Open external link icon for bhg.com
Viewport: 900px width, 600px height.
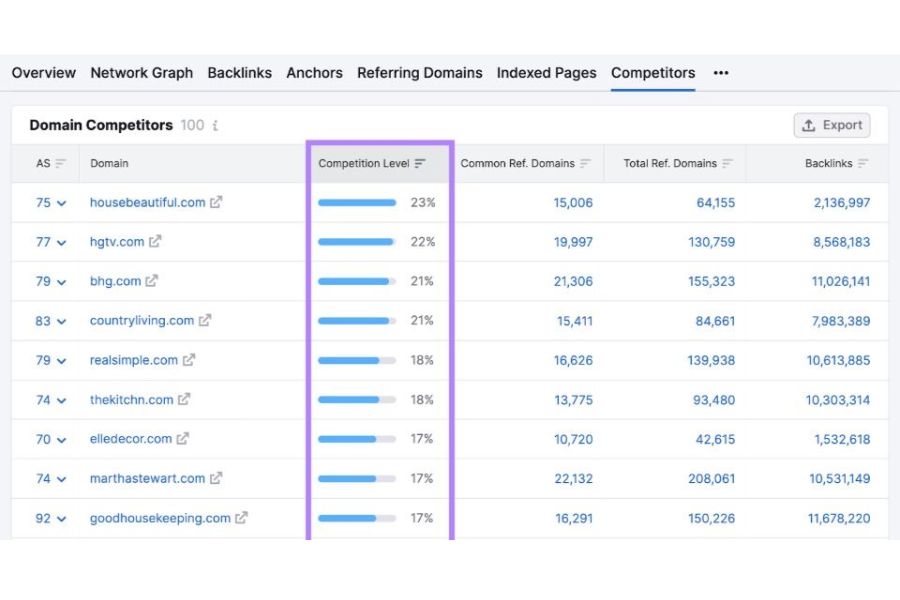[152, 281]
